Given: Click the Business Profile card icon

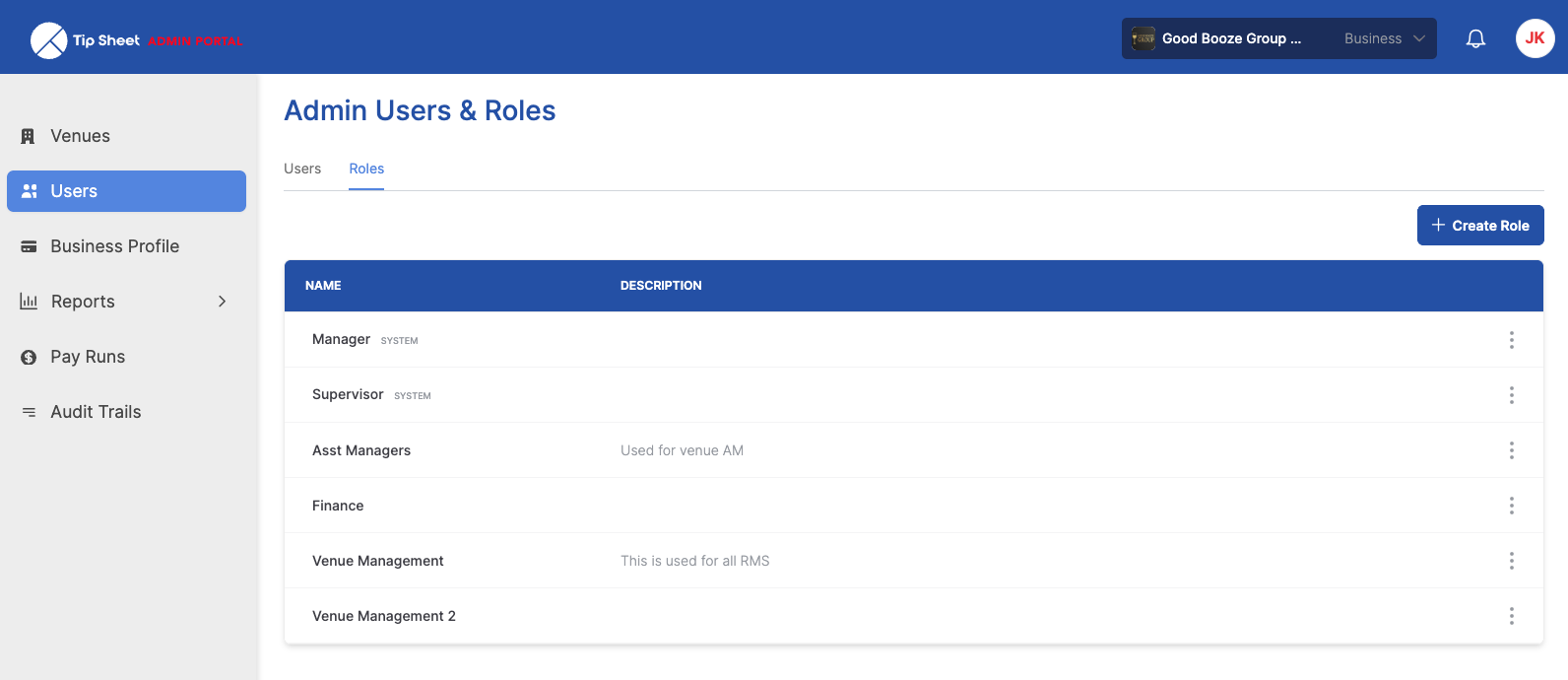Looking at the screenshot, I should tap(29, 246).
